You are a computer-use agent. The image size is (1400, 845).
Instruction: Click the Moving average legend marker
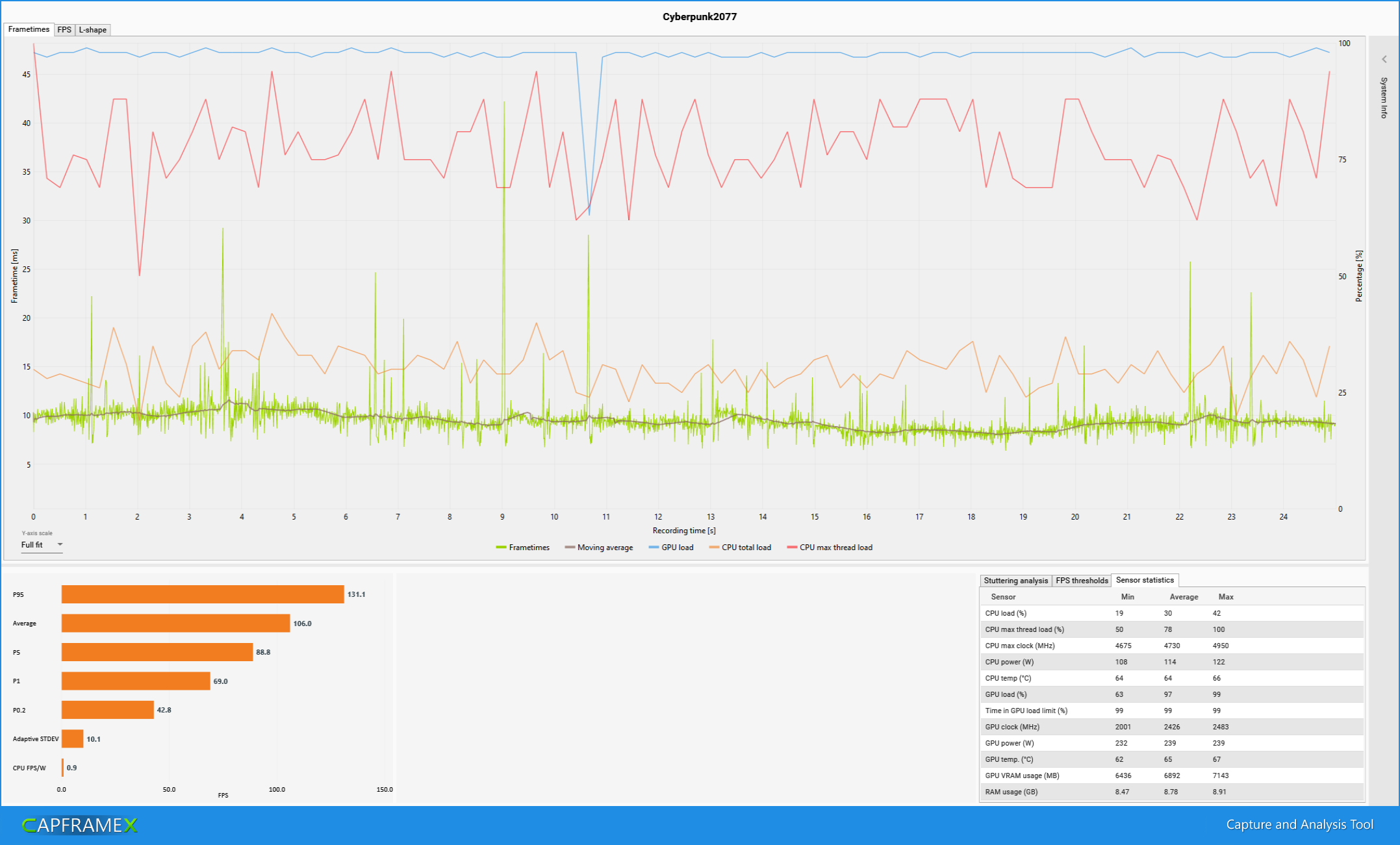[x=570, y=548]
